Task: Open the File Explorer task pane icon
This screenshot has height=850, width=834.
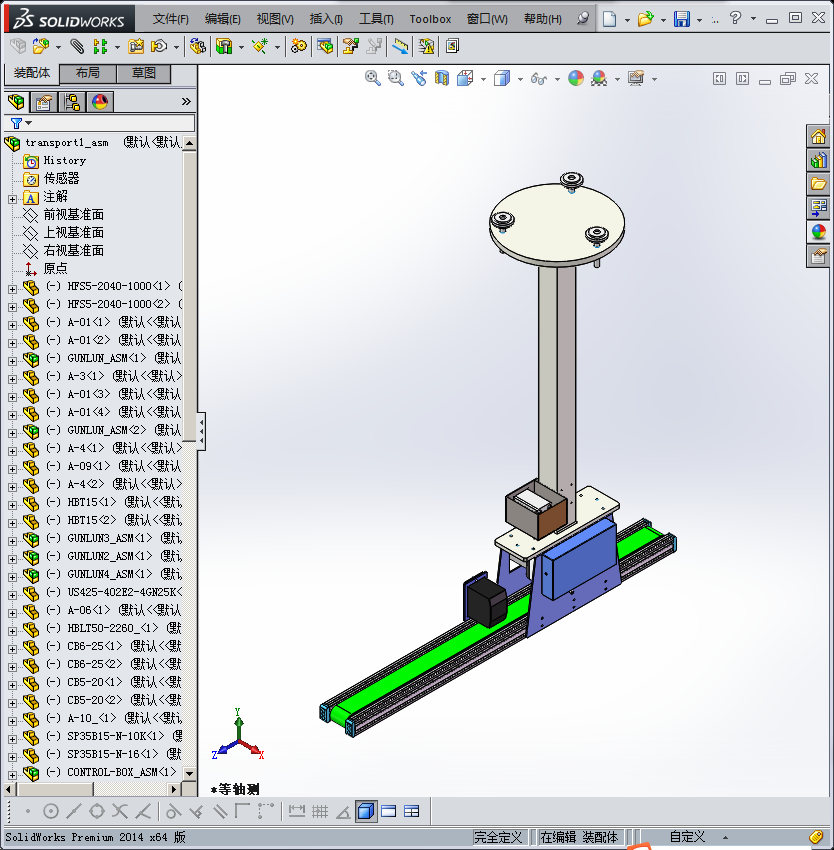Action: (x=818, y=184)
